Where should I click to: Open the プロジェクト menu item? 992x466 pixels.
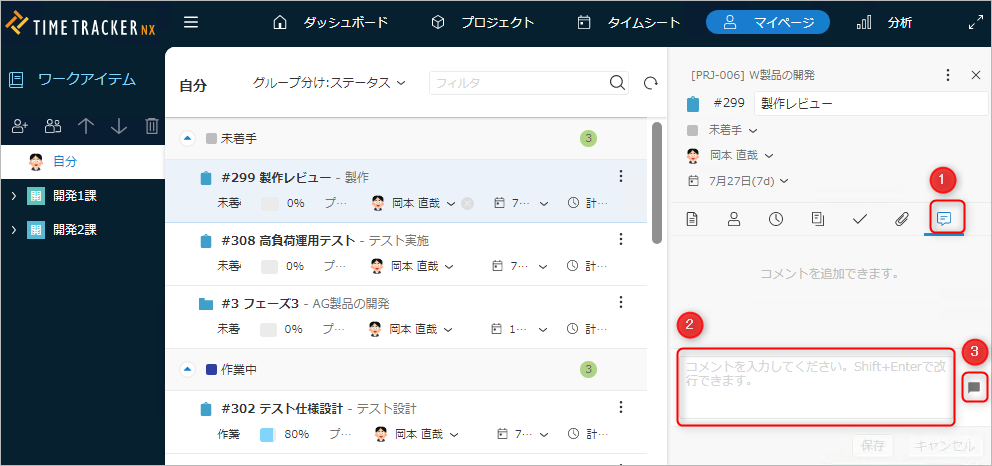[483, 23]
